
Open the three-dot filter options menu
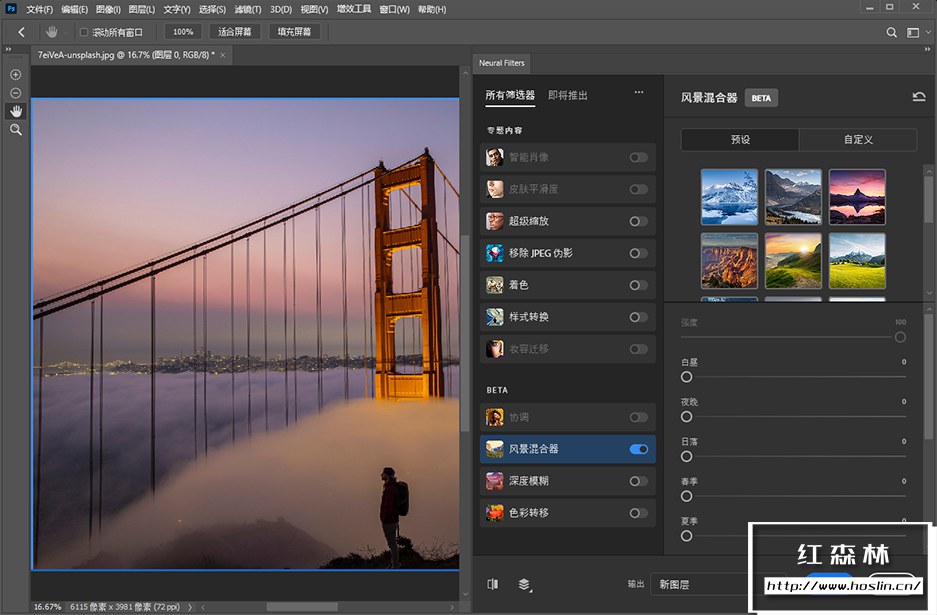[x=639, y=94]
